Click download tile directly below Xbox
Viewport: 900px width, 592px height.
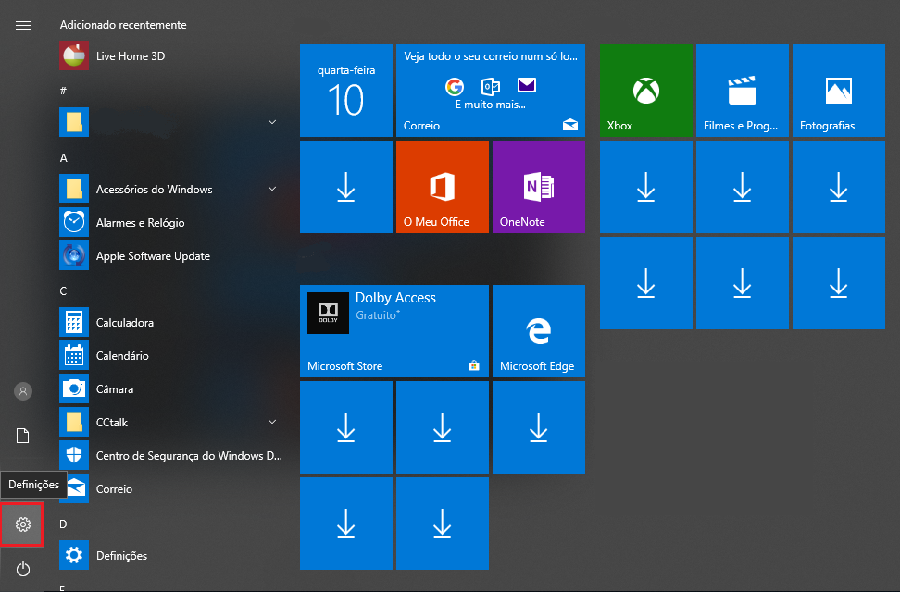(x=646, y=187)
